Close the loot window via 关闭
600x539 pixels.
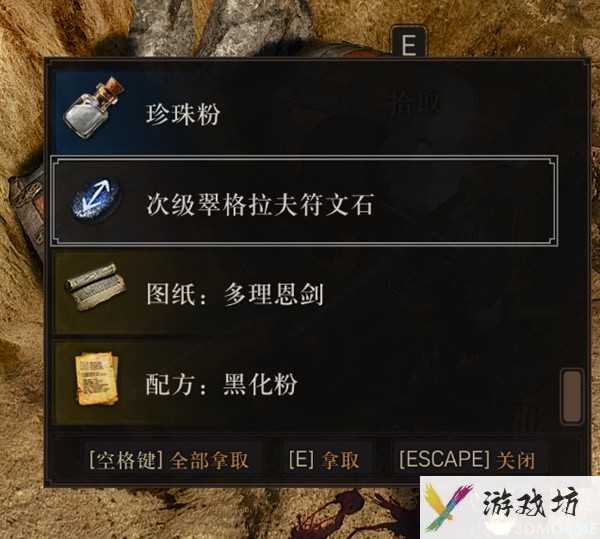pyautogui.click(x=515, y=460)
